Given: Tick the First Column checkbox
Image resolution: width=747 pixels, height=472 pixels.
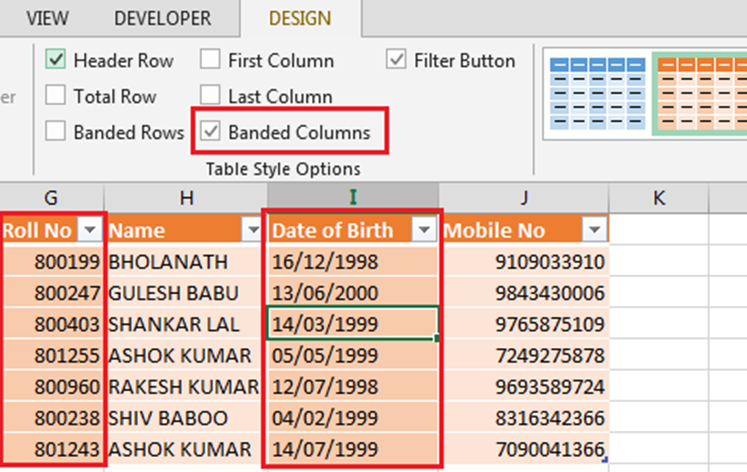Looking at the screenshot, I should click(x=211, y=61).
